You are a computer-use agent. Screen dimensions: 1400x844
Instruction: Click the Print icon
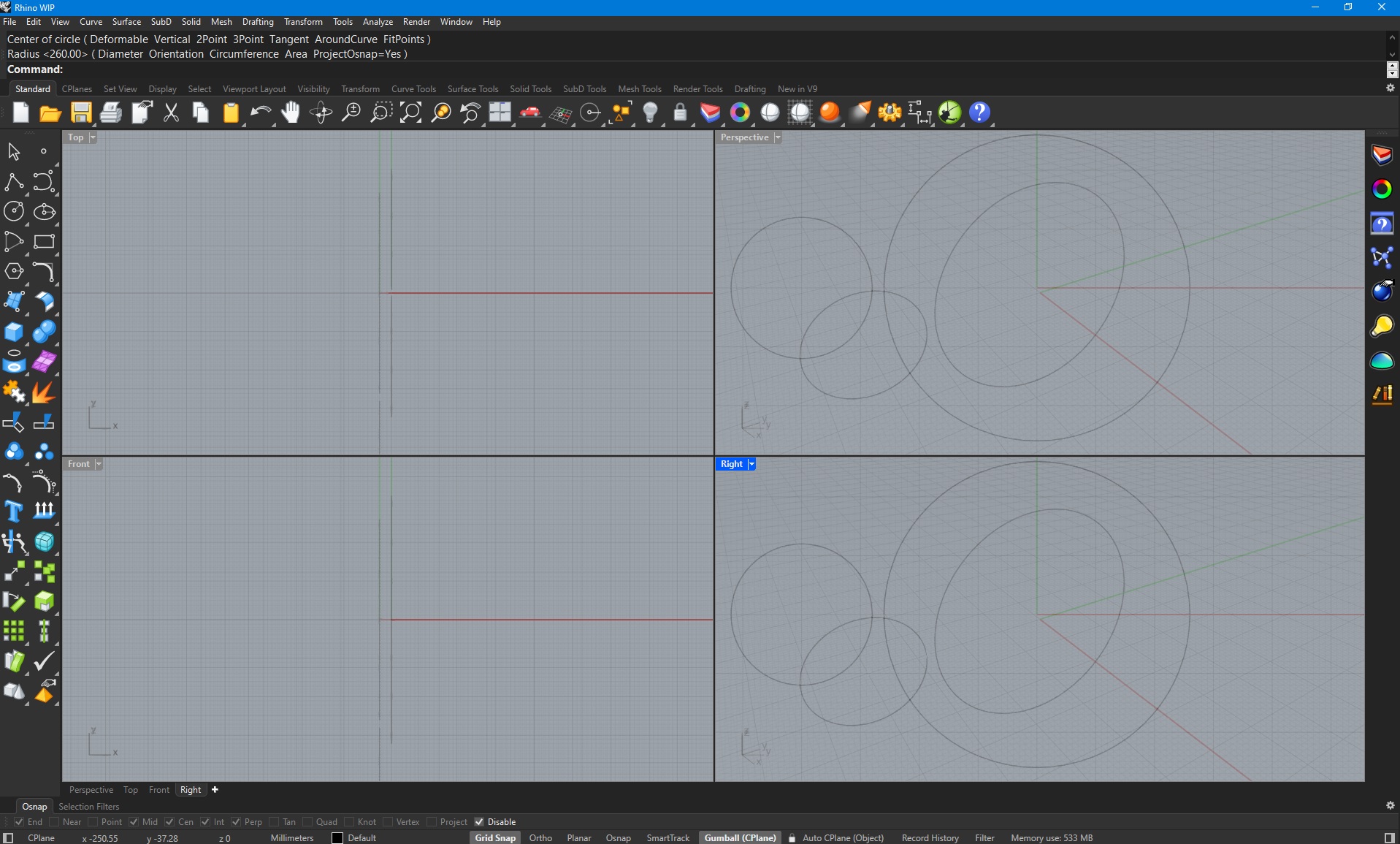click(110, 113)
